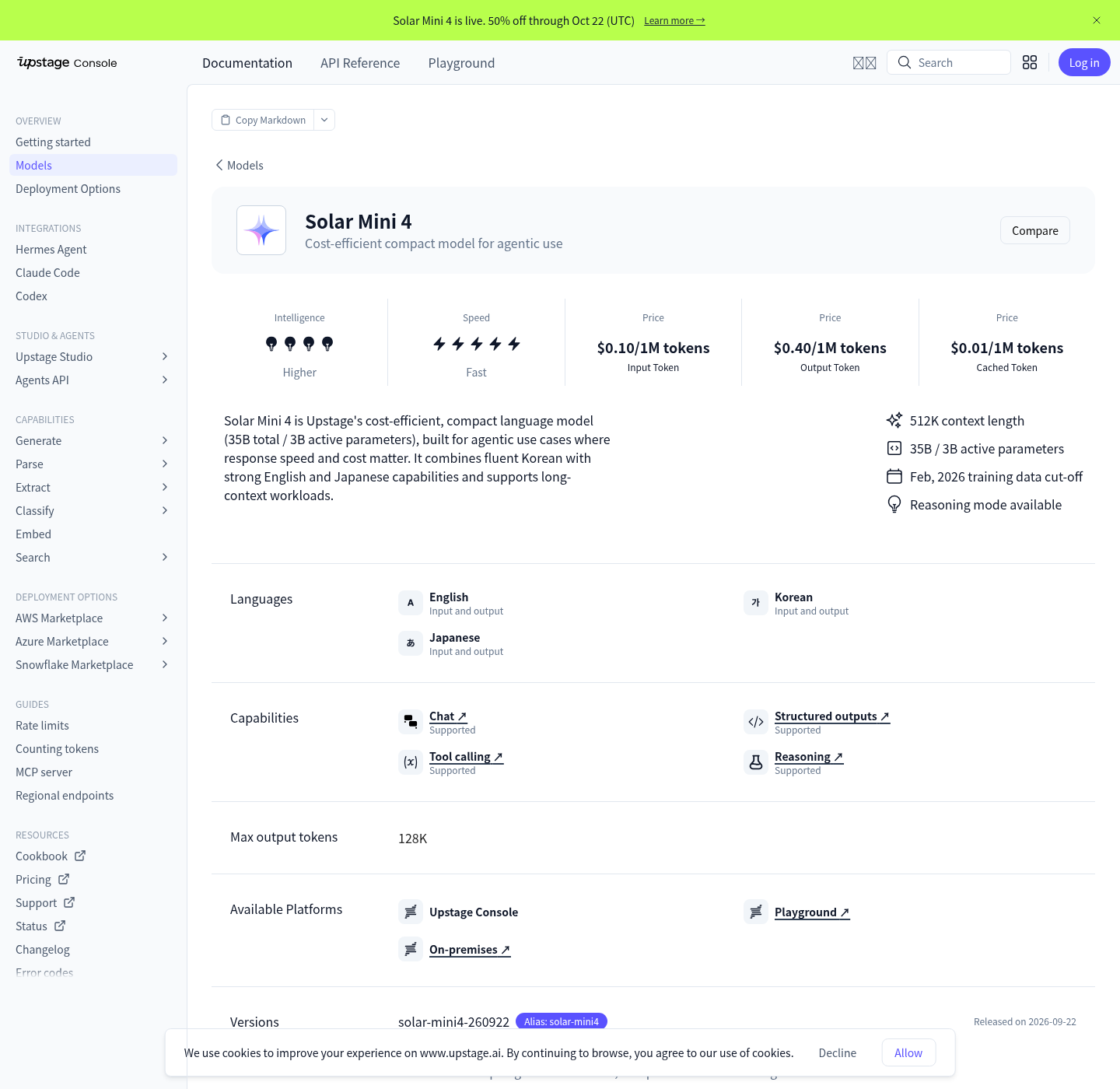Open Getting started in sidebar
Screen dimensions: 1120x1089
click(x=53, y=142)
